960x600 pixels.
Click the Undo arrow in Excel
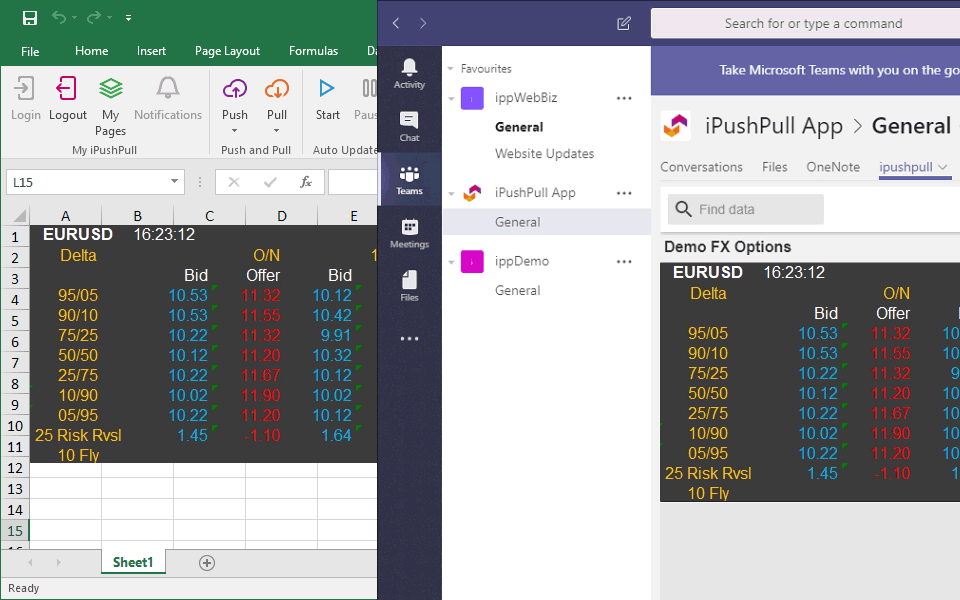coord(59,17)
